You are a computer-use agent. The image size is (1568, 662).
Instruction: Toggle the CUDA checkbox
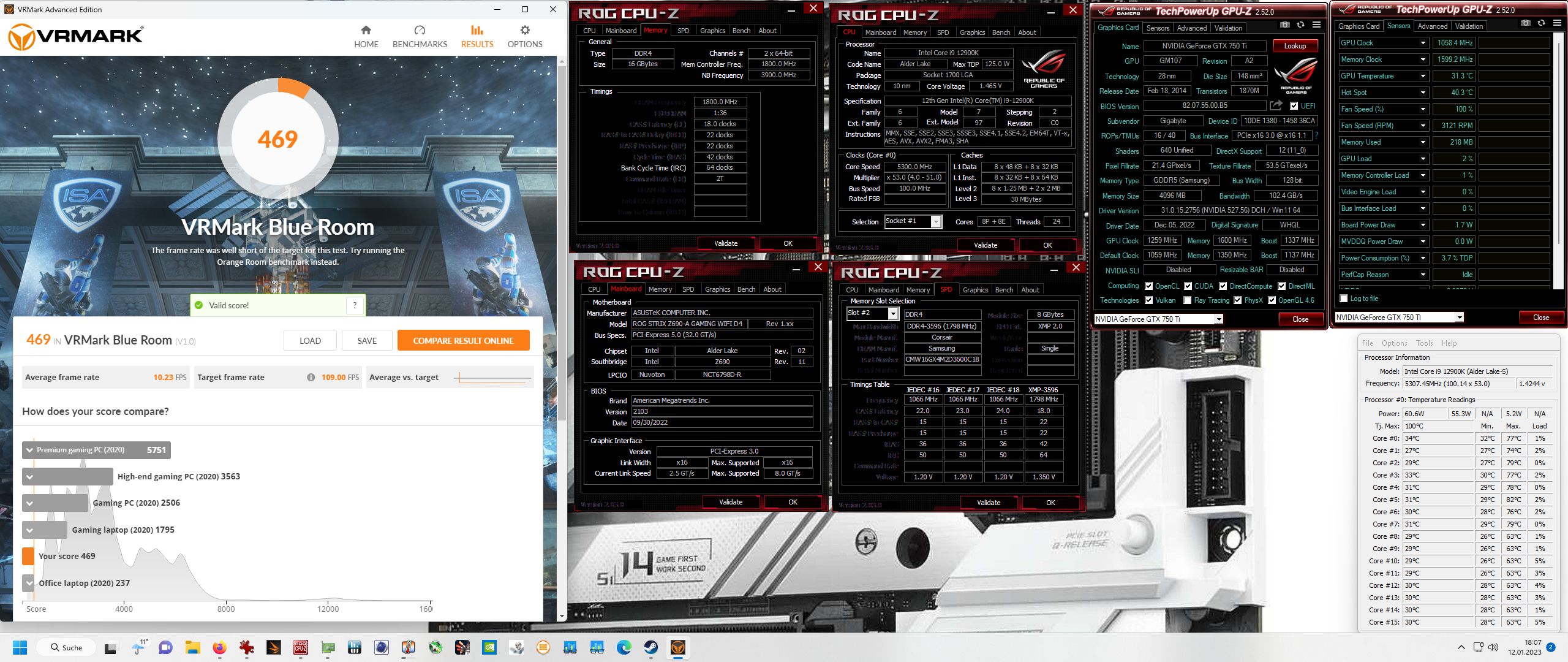coord(1188,286)
